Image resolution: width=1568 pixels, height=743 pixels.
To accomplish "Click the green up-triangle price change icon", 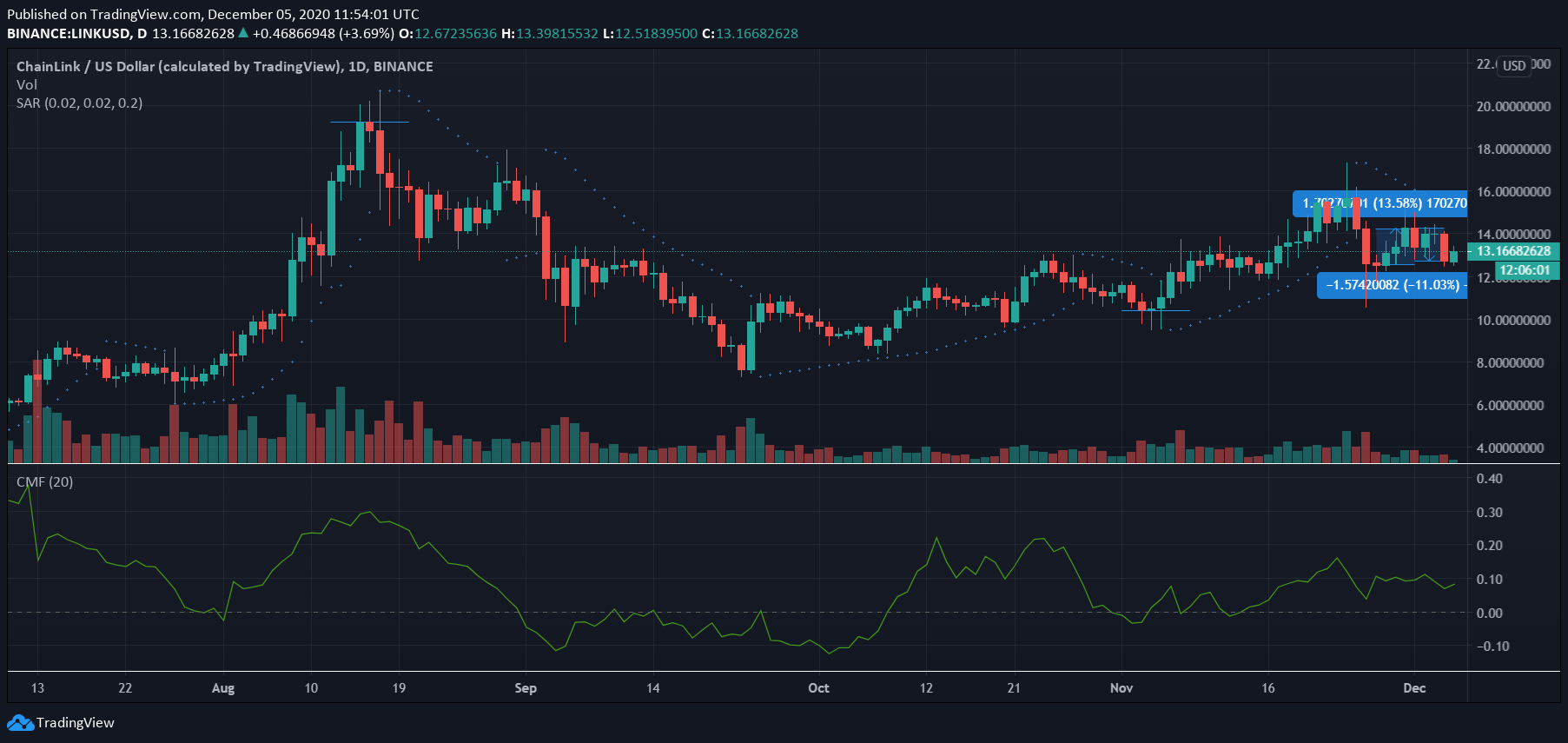I will (243, 33).
